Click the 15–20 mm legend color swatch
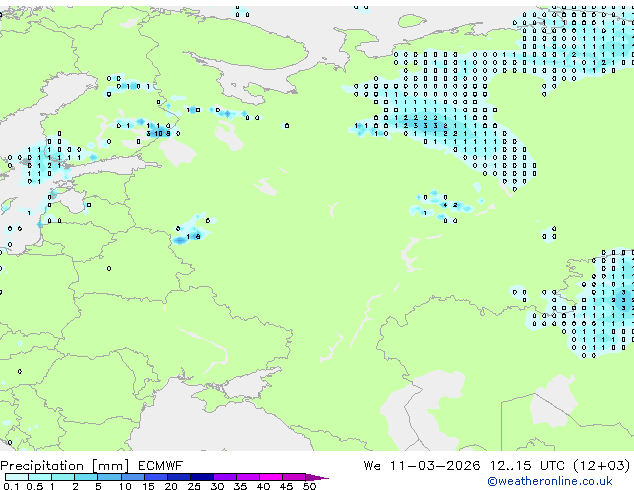The width and height of the screenshot is (634, 490). 155,477
